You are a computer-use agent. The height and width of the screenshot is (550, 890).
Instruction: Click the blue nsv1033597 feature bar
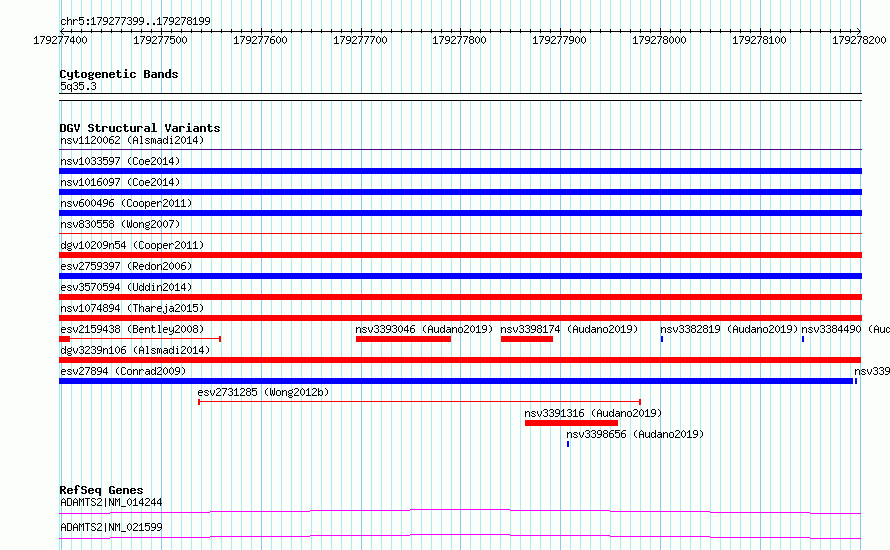click(460, 171)
